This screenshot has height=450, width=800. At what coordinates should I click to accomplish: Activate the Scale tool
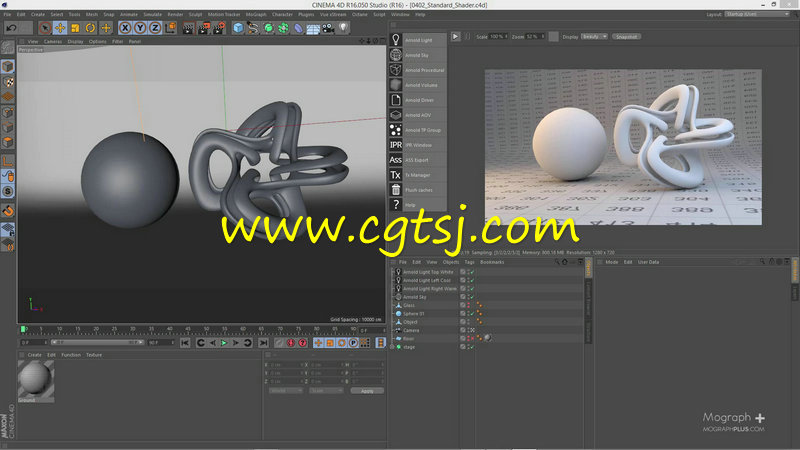75,28
